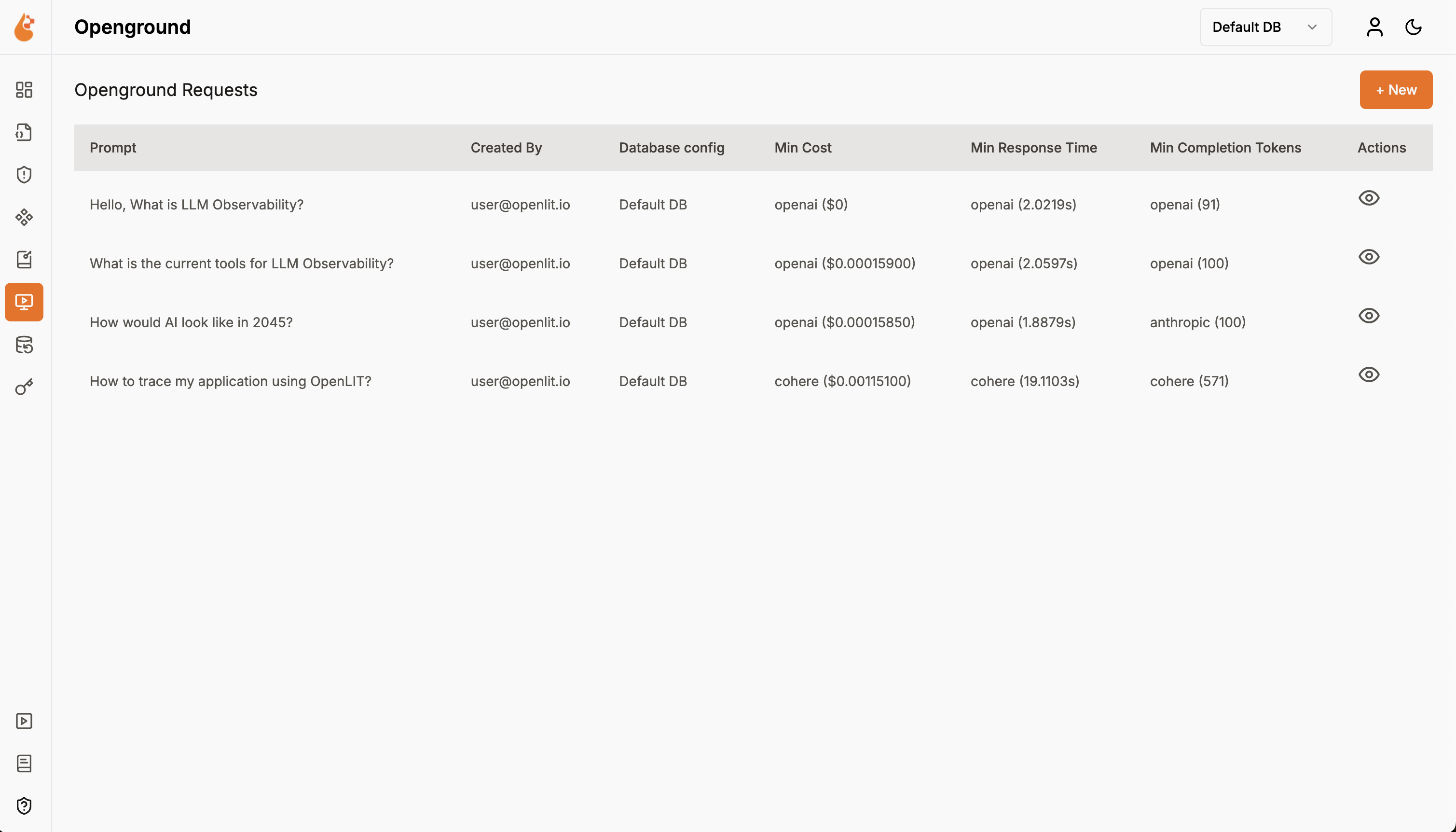Click the 'What is the current tools' prompt row
Image resolution: width=1456 pixels, height=832 pixels.
point(242,263)
